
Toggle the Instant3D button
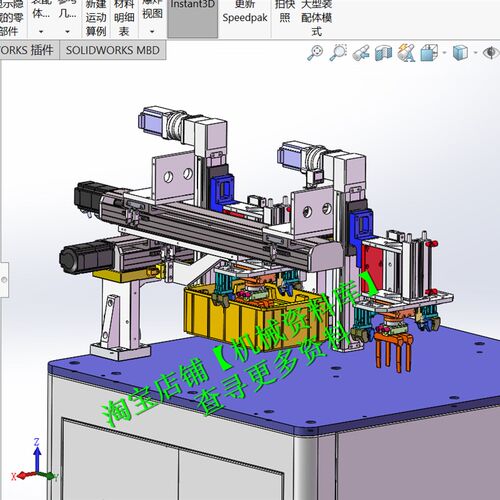click(x=193, y=18)
